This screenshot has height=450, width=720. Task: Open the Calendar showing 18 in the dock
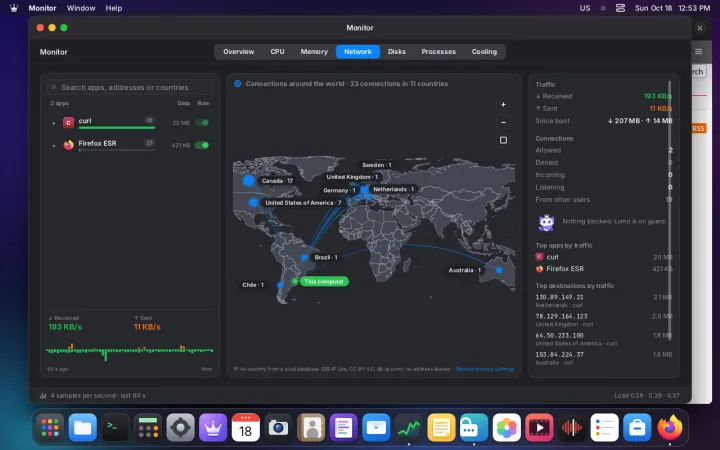[x=246, y=428]
